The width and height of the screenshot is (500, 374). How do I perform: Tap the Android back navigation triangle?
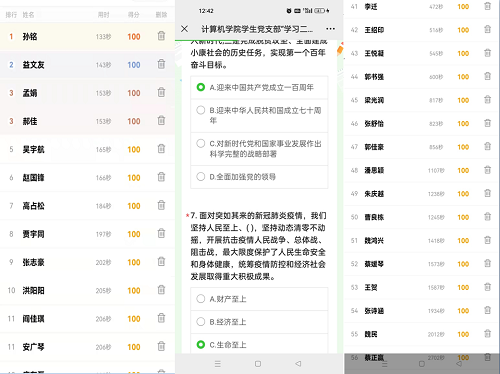(298, 364)
